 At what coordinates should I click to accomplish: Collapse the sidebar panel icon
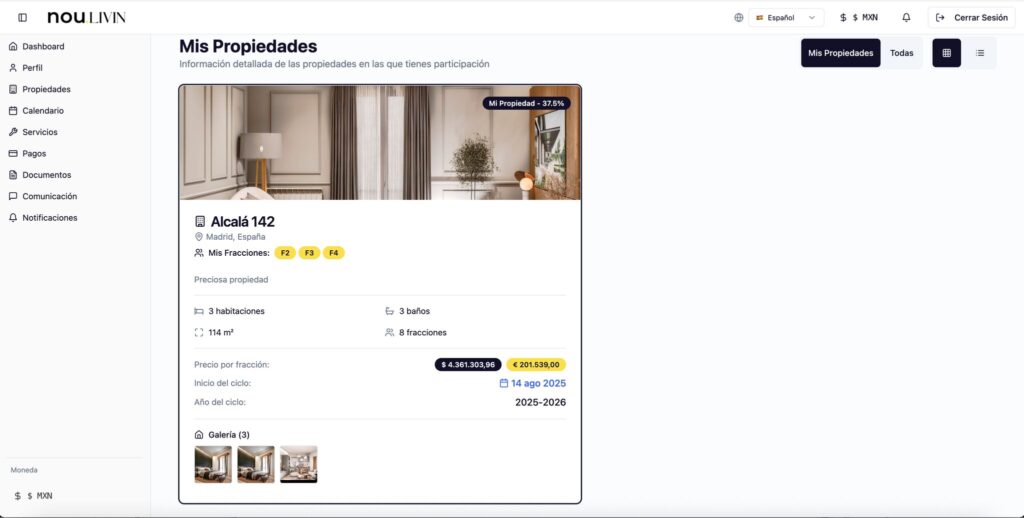pos(22,18)
